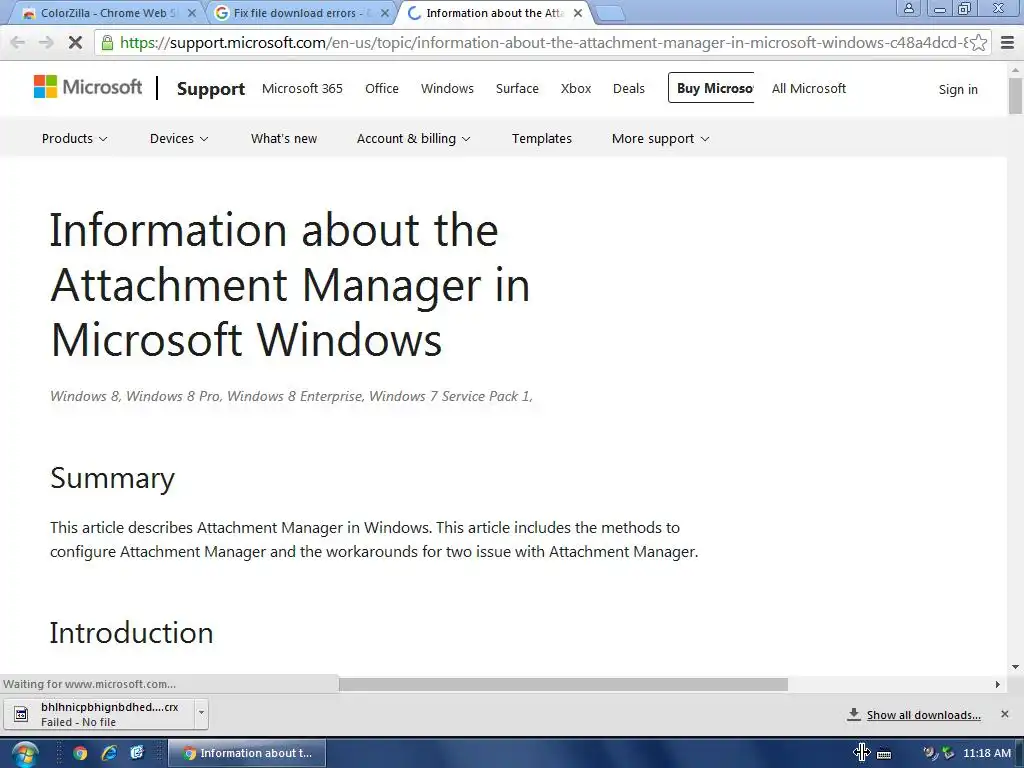Click the Show all downloads arrow icon
This screenshot has height=768, width=1024.
[x=854, y=714]
